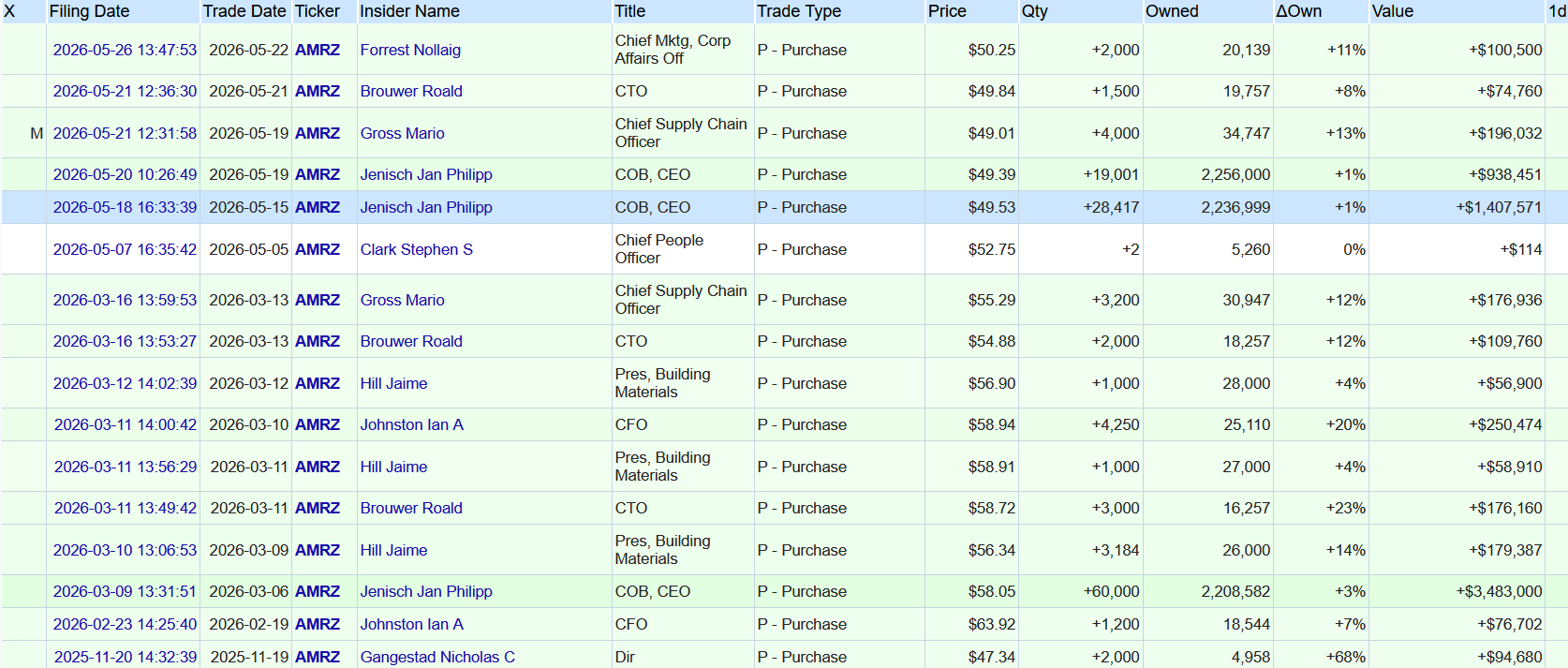Open Johnston Ian A link for $58.94 purchase
Screen dimensions: 1568x668
[x=412, y=424]
